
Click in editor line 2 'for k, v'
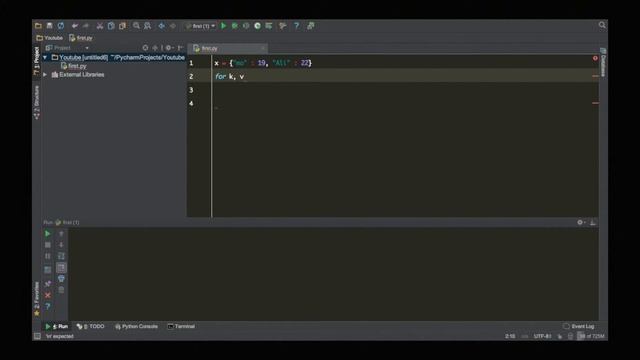[230, 76]
